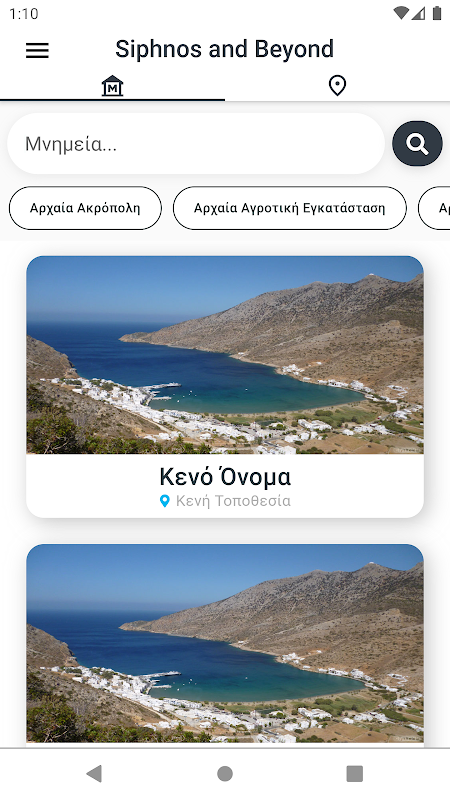The height and width of the screenshot is (800, 450).
Task: Focus the Μνημεία search field
Action: click(196, 144)
